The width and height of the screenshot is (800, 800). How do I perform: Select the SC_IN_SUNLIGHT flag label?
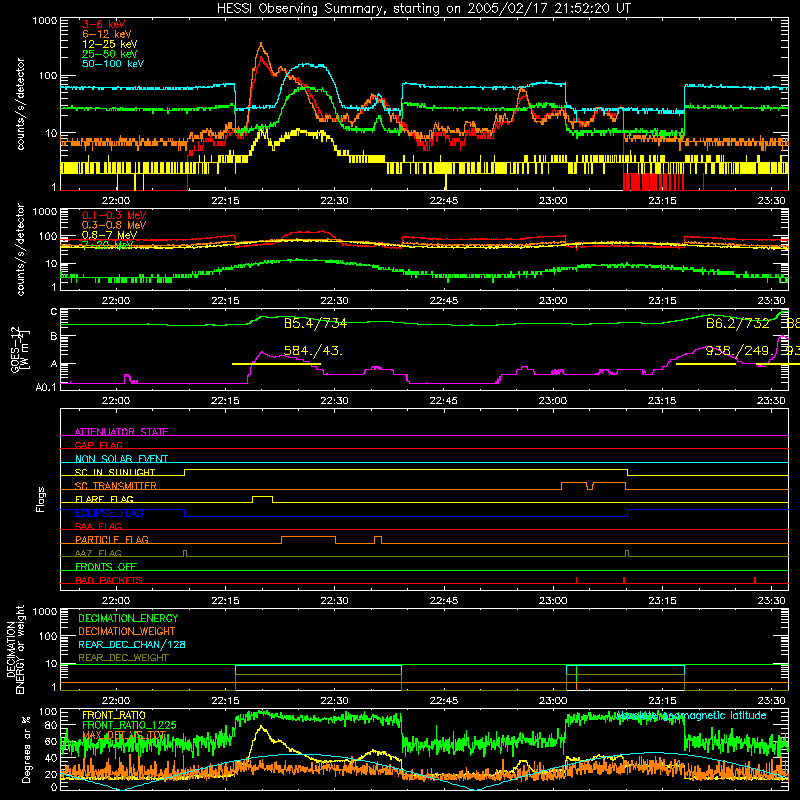tap(115, 472)
